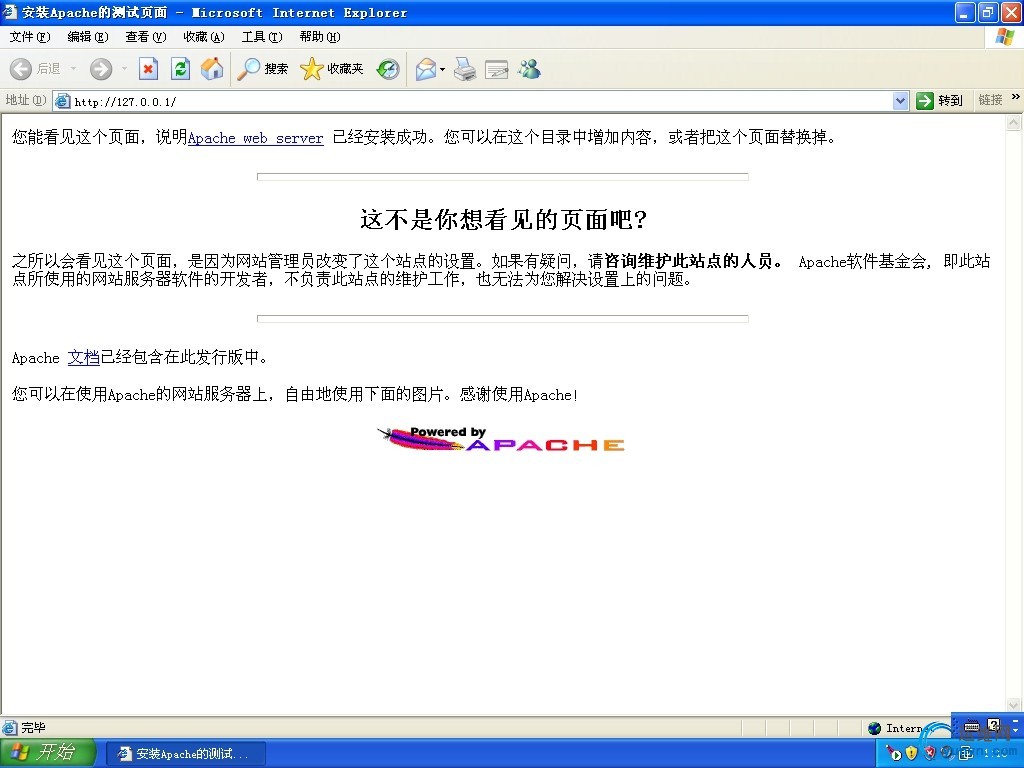Click the 链接 Links toolbar label
The width and height of the screenshot is (1024, 768).
(x=990, y=100)
